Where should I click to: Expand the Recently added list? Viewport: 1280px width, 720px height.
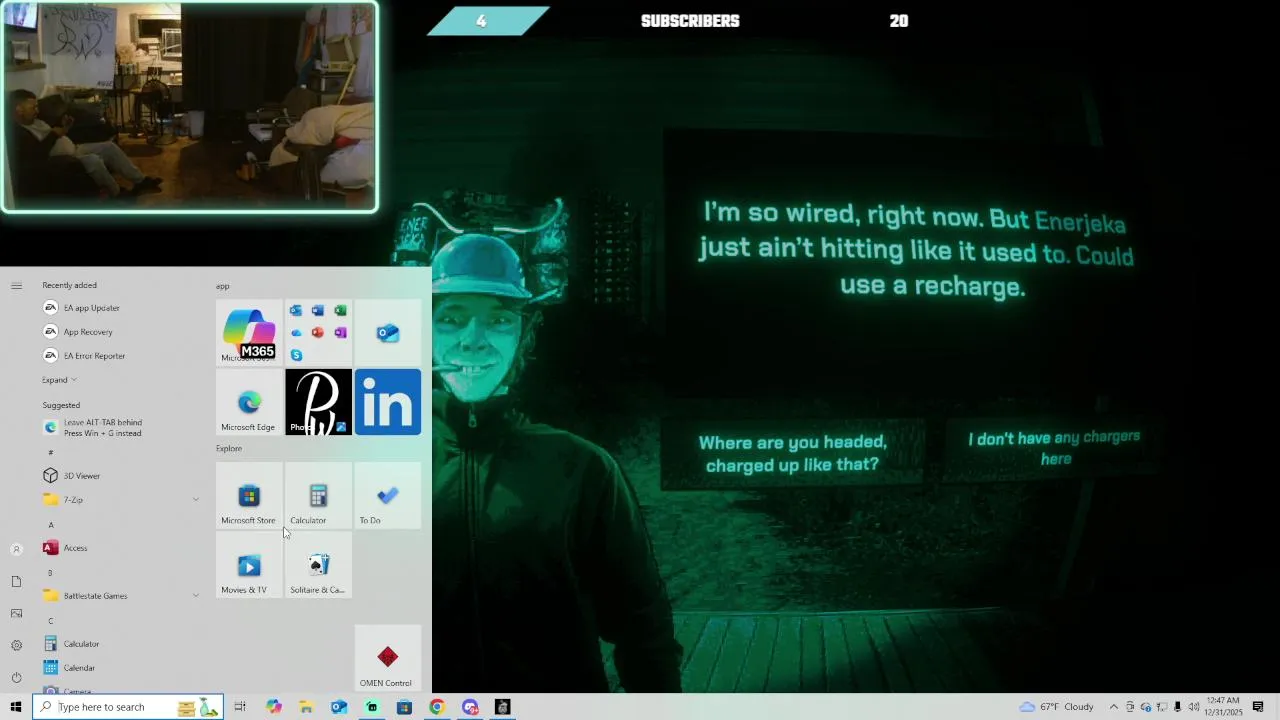(59, 380)
